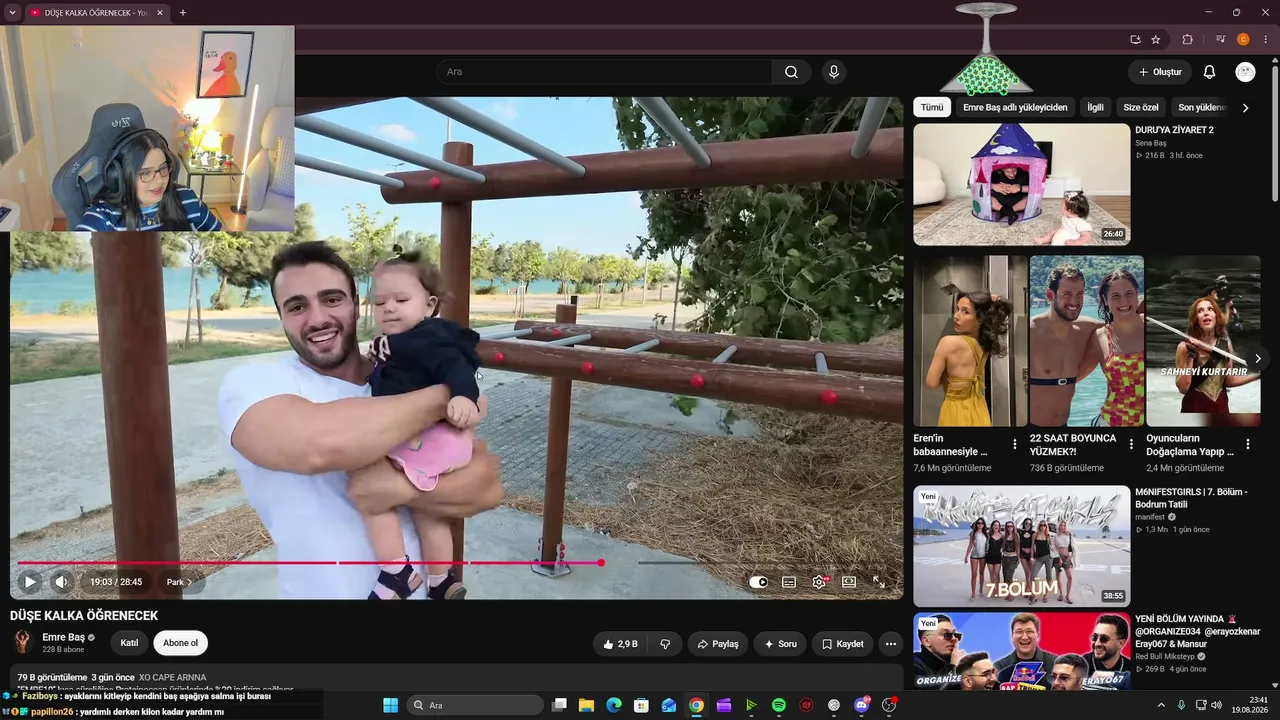Open options for Oyuncuların Doğaçlama short
This screenshot has width=1280, height=720.
[x=1248, y=444]
